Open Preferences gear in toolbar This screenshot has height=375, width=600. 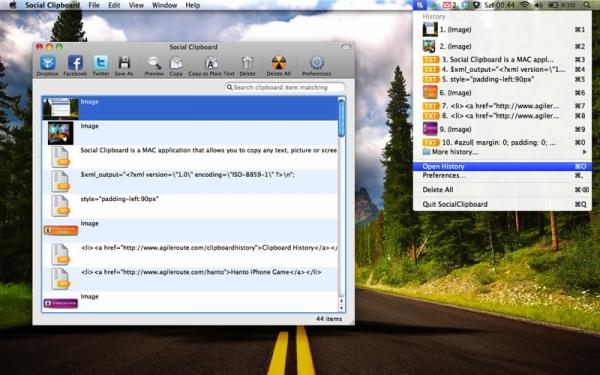coord(316,65)
